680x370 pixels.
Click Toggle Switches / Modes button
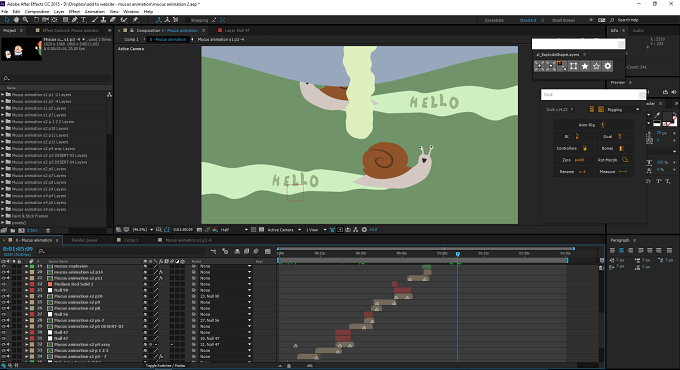(165, 366)
